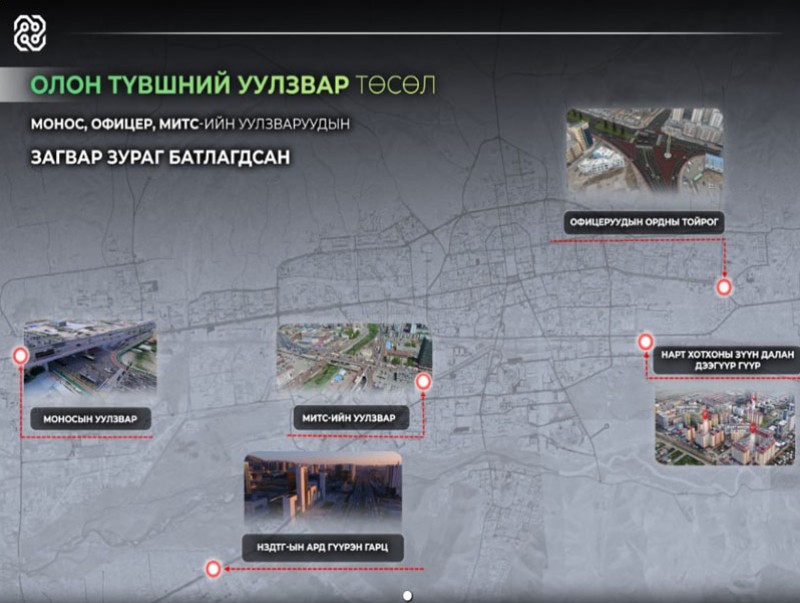Click the ОЛОН ТҮВШНИЙ УУЛЗВАР ТӨСӨЛ title
This screenshot has height=603, width=800.
(232, 84)
